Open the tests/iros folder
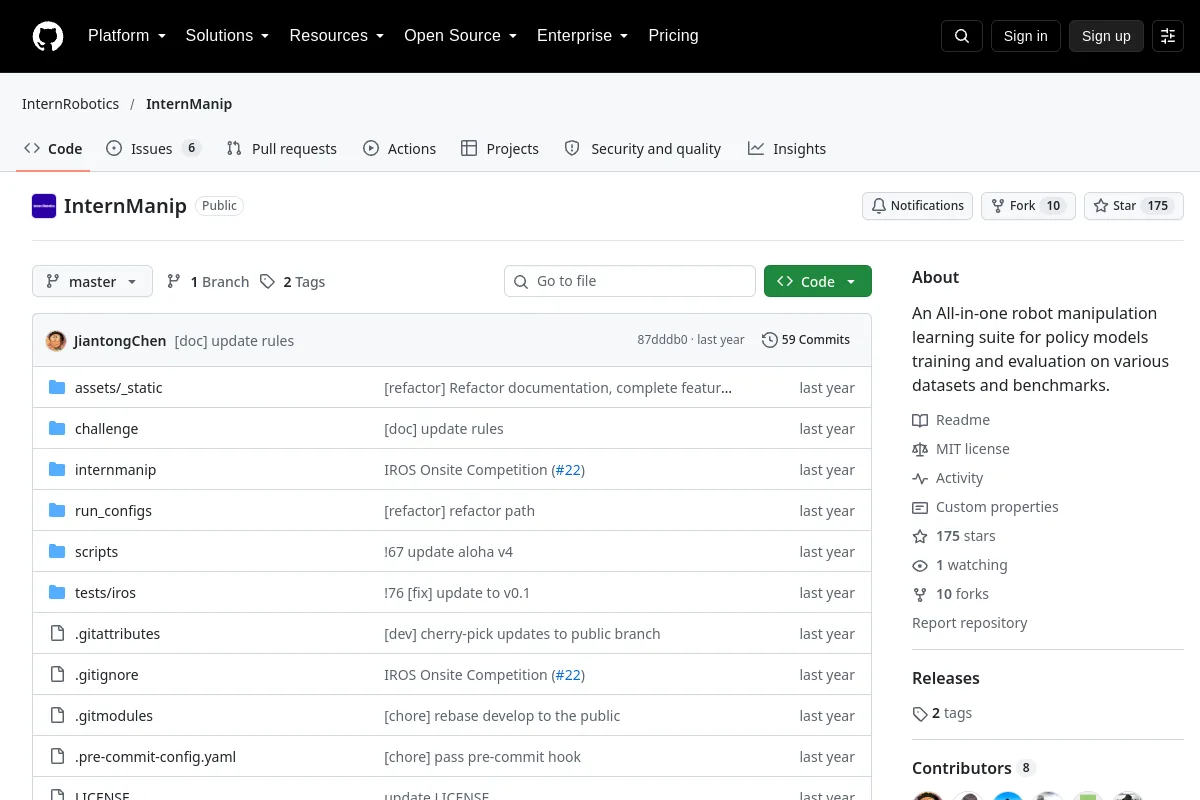Image resolution: width=1200 pixels, height=800 pixels. (105, 593)
